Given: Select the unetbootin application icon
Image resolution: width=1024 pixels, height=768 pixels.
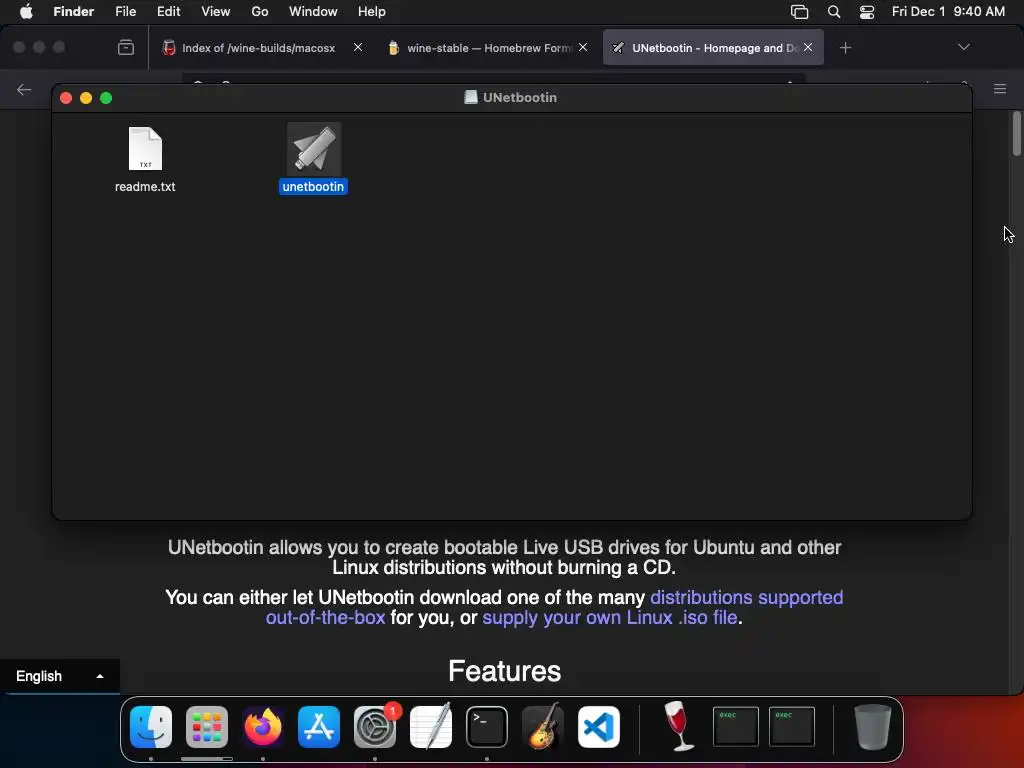Looking at the screenshot, I should pos(313,149).
